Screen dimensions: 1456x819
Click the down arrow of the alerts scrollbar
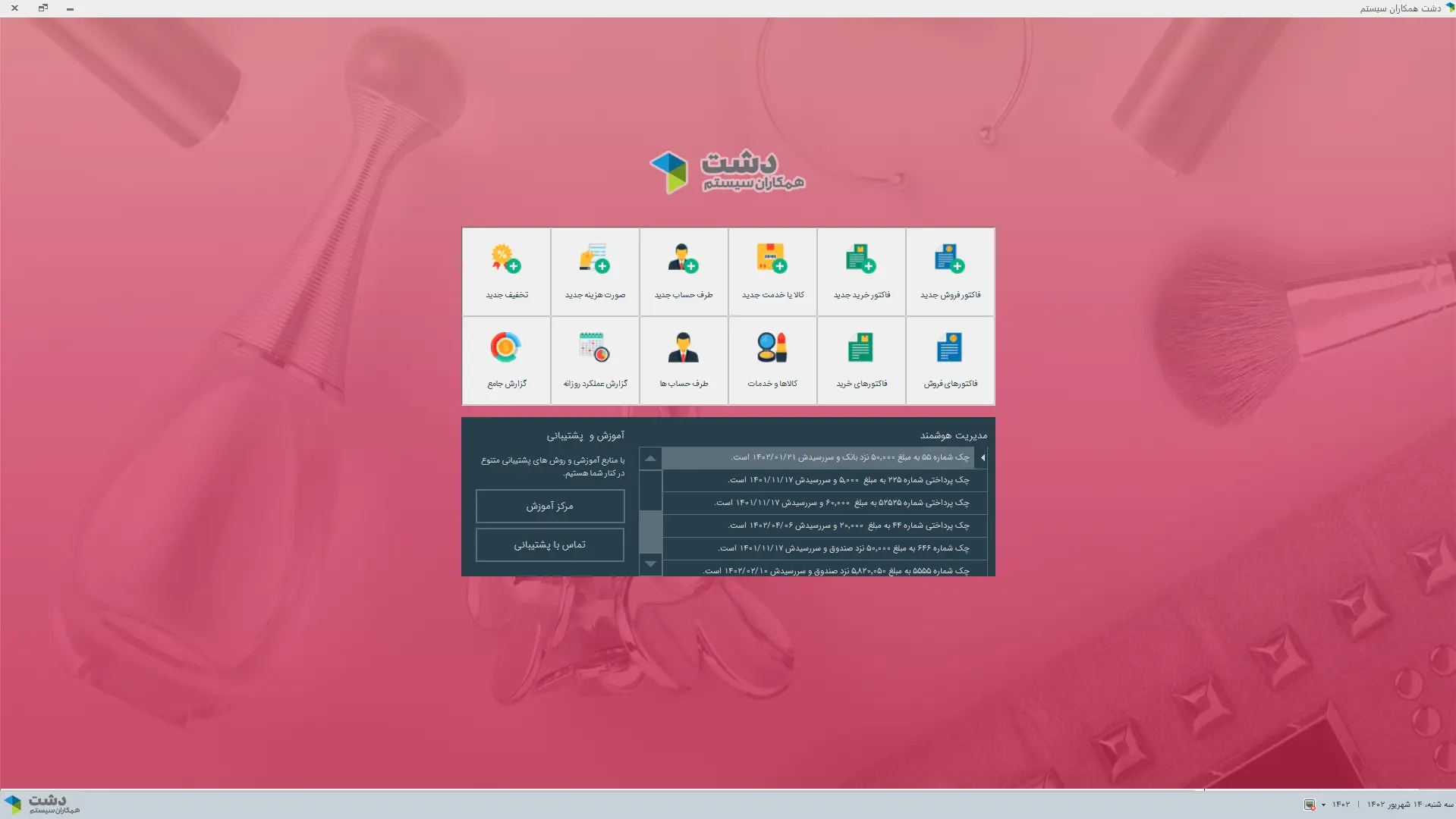(650, 564)
